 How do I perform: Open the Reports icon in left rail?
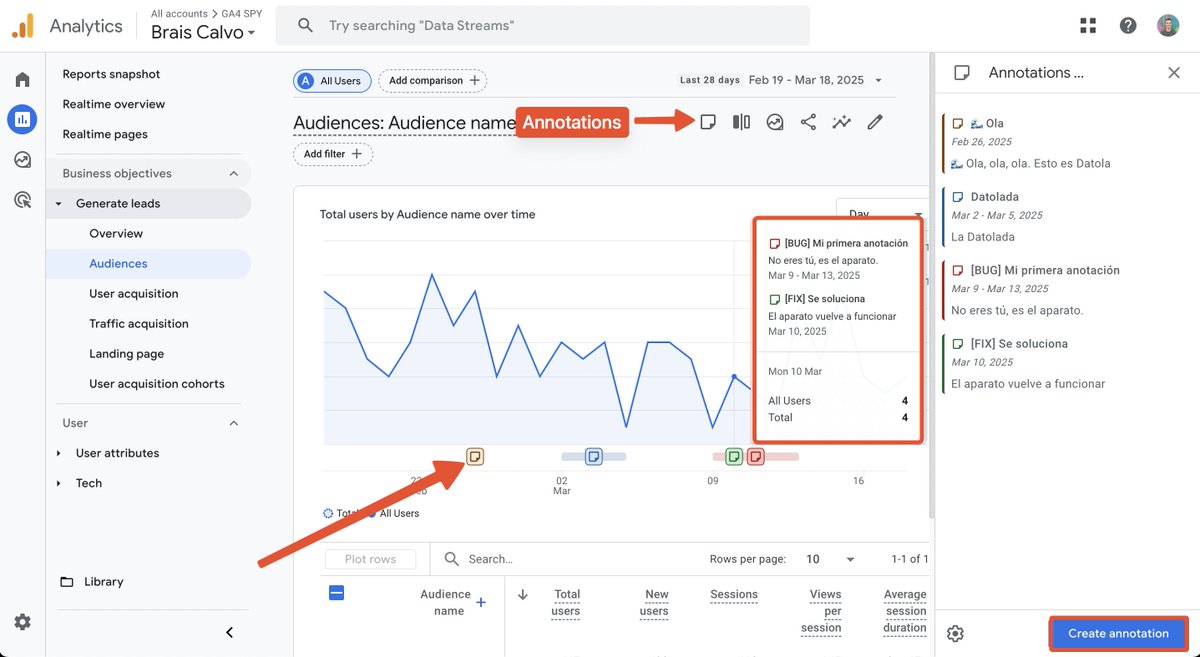[x=22, y=120]
